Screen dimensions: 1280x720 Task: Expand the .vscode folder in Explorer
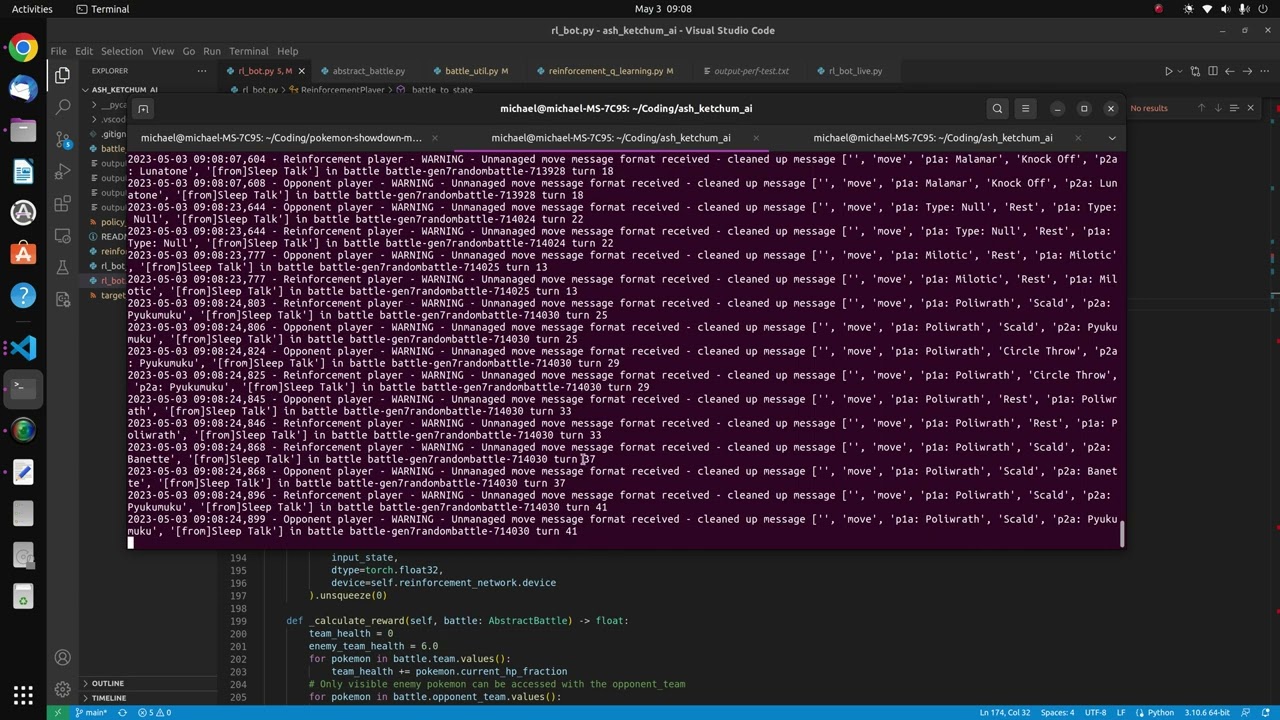tap(108, 119)
